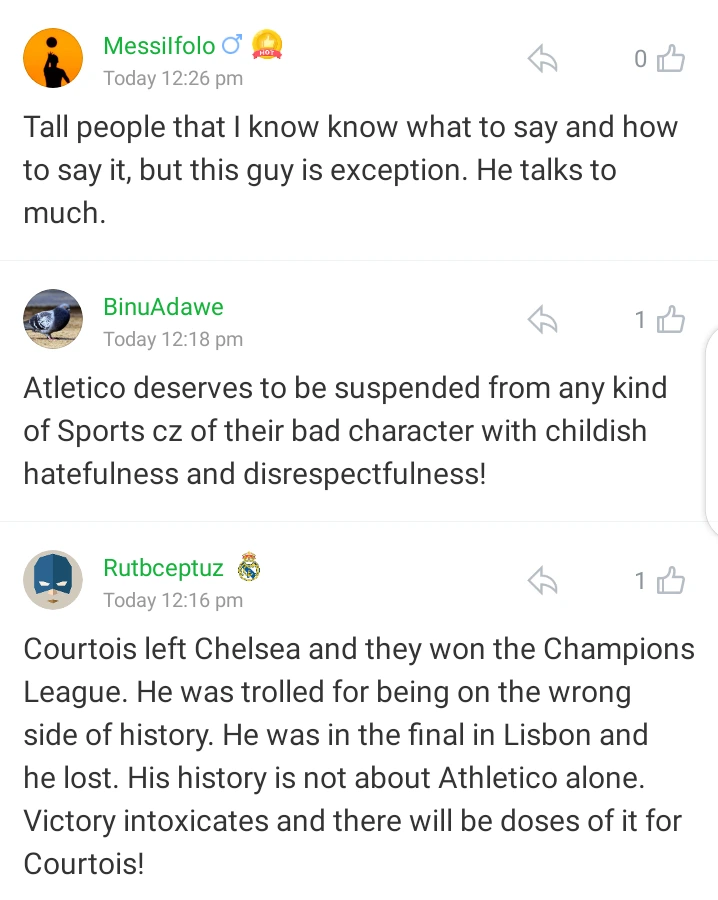Tap the Rutbceptuz username
The height and width of the screenshot is (900, 718).
[x=163, y=568]
